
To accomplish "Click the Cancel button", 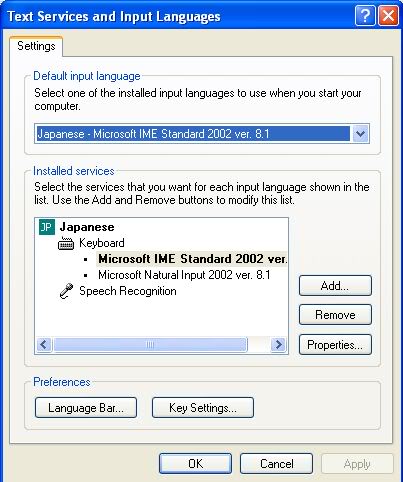I will (276, 464).
